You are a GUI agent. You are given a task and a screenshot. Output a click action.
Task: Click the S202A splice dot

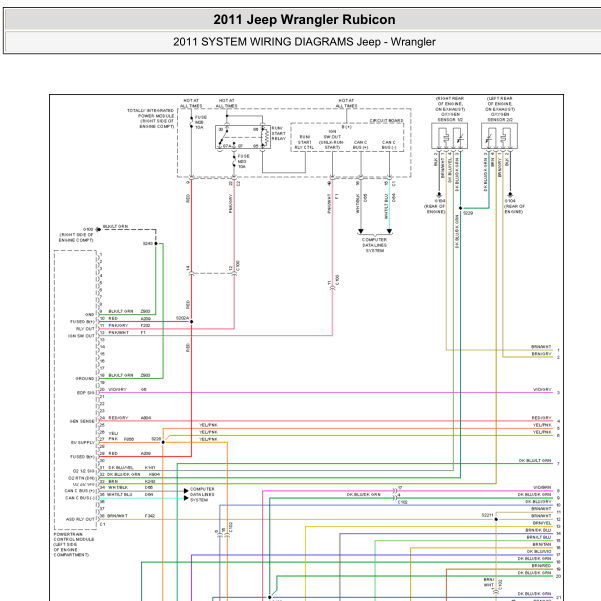click(192, 322)
